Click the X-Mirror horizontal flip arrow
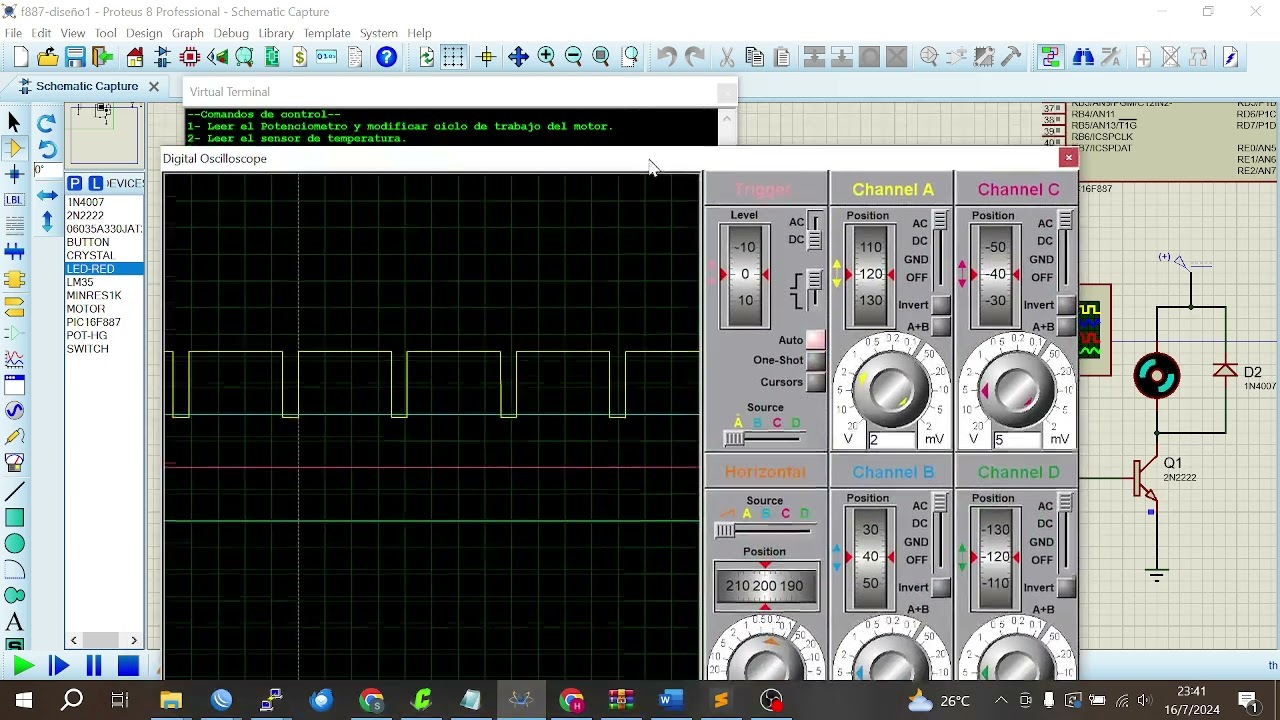 (x=46, y=196)
